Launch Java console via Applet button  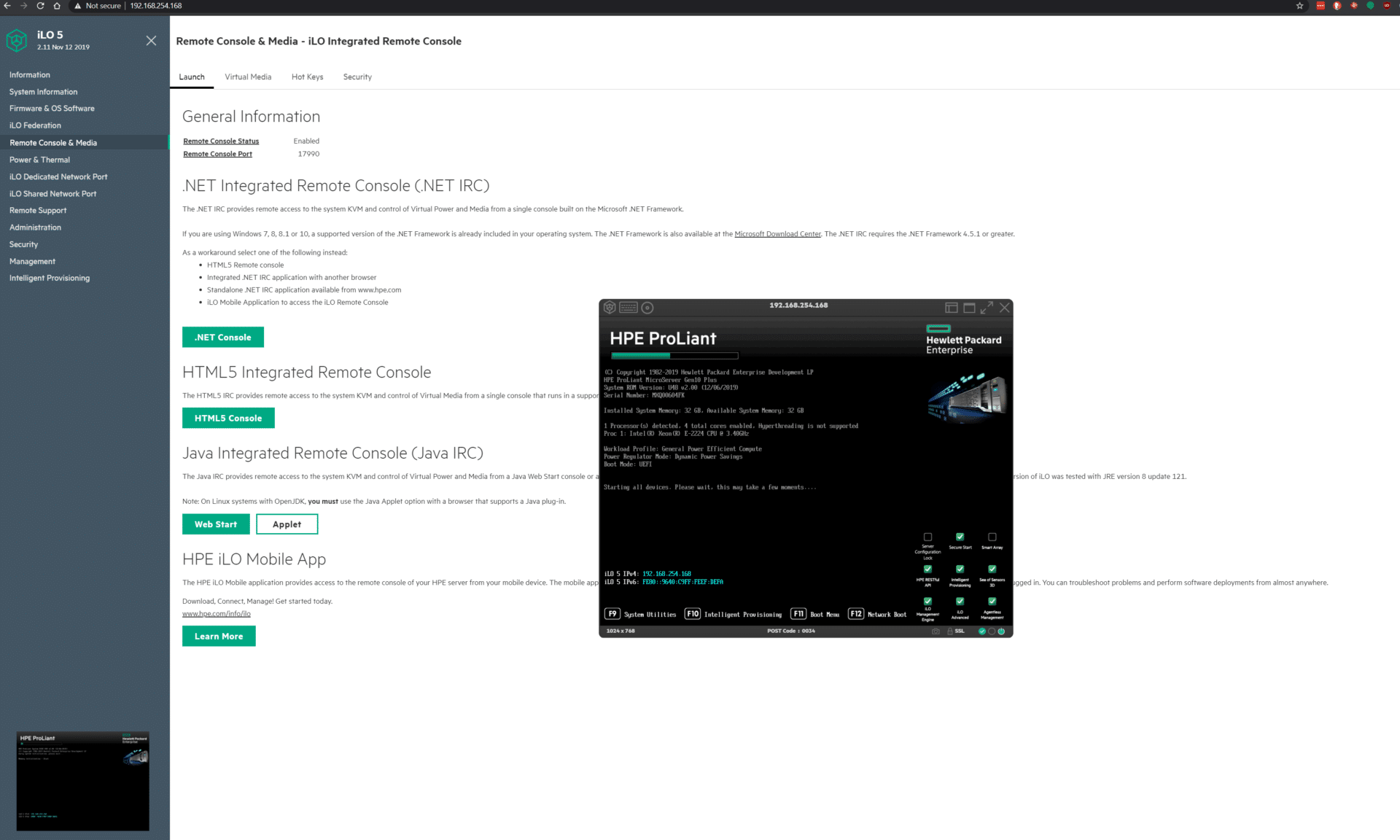tap(287, 524)
